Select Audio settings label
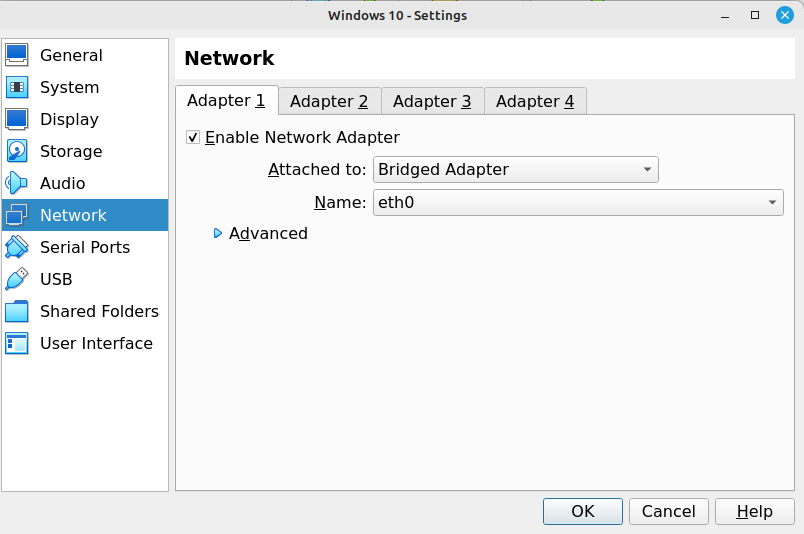The height and width of the screenshot is (534, 804). click(x=63, y=183)
